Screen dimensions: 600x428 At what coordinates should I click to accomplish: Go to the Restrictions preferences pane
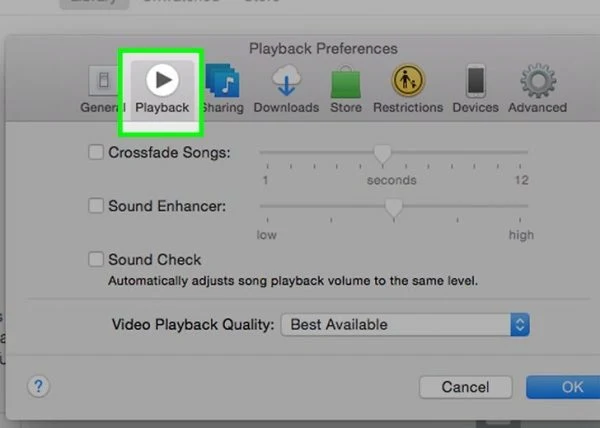408,89
